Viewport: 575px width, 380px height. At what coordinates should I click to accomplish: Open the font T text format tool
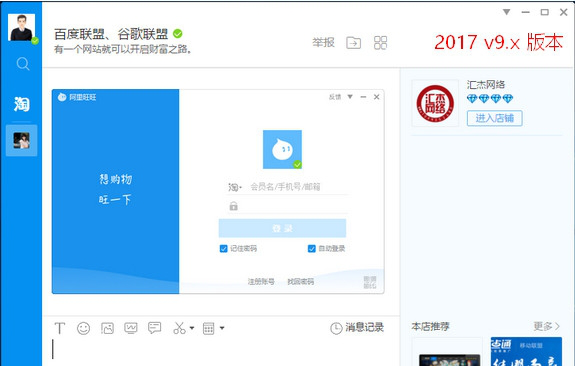click(60, 328)
